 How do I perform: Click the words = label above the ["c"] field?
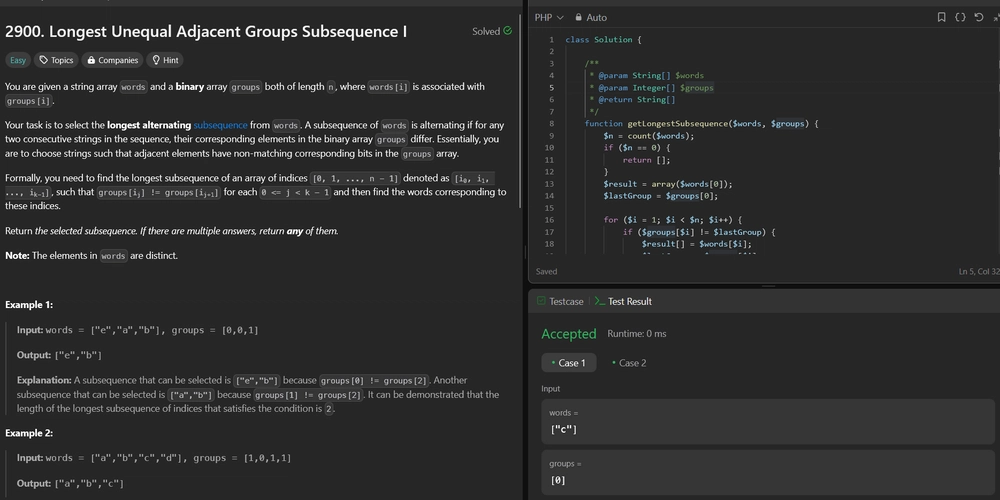point(563,413)
